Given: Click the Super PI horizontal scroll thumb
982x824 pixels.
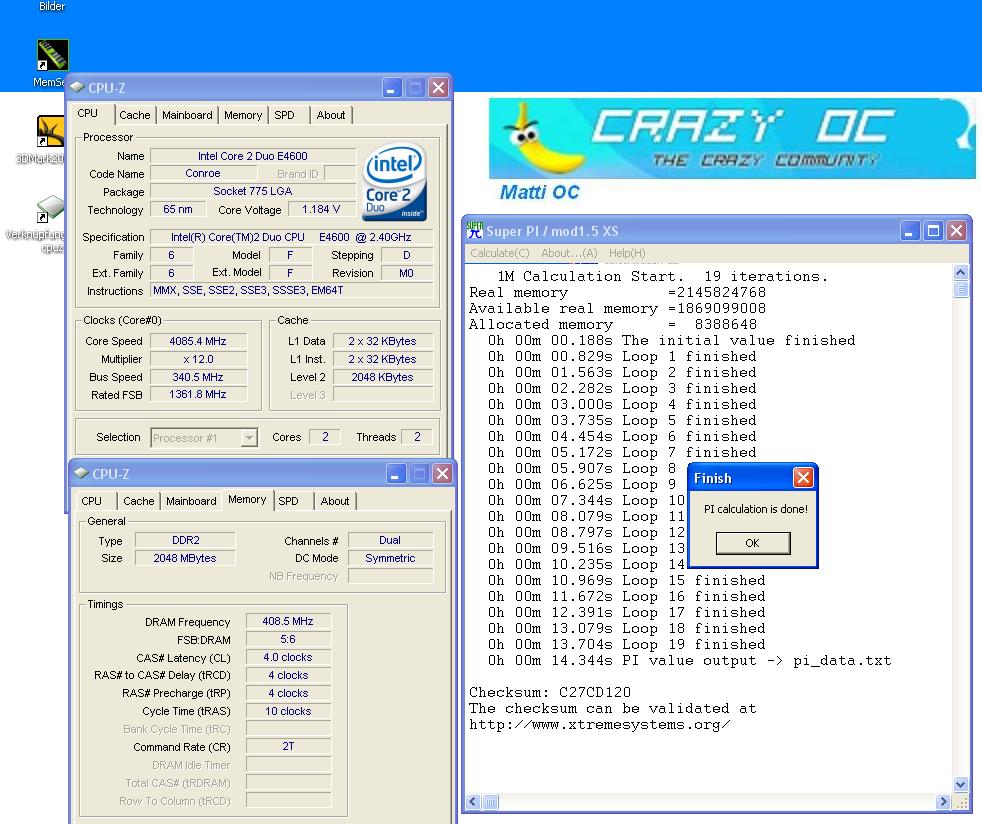Looking at the screenshot, I should coord(490,801).
